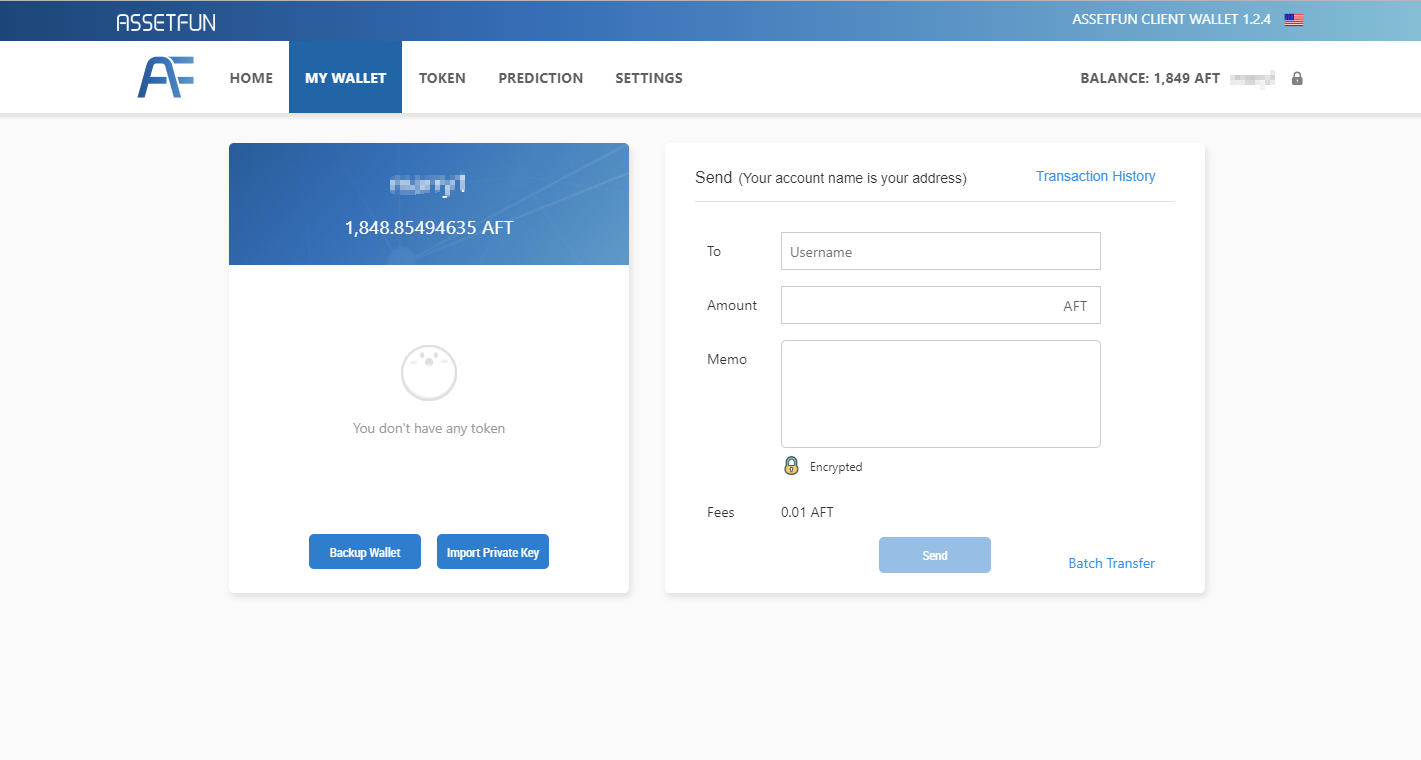Click the Send button
1421x760 pixels.
click(x=935, y=555)
